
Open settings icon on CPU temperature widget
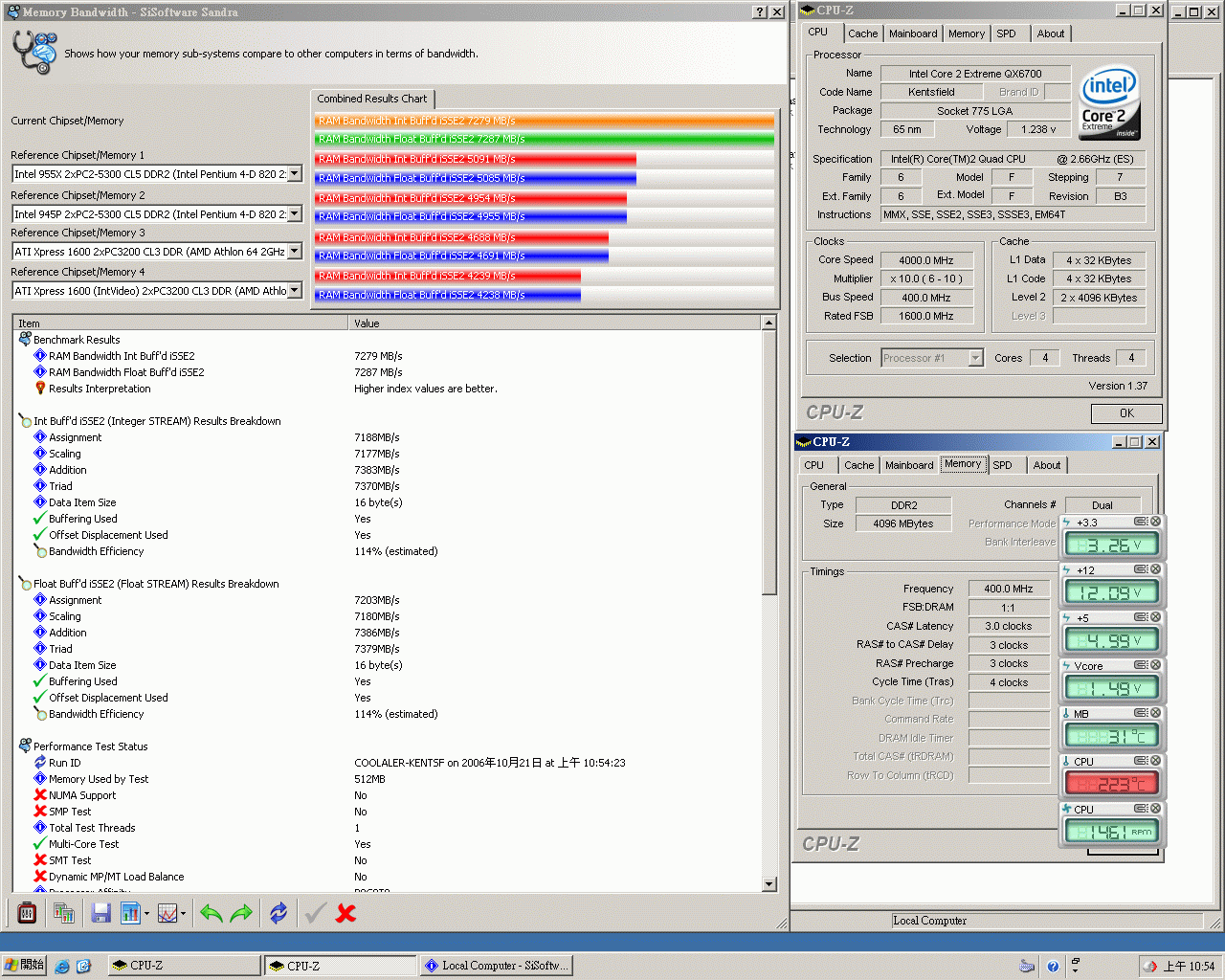(1141, 761)
